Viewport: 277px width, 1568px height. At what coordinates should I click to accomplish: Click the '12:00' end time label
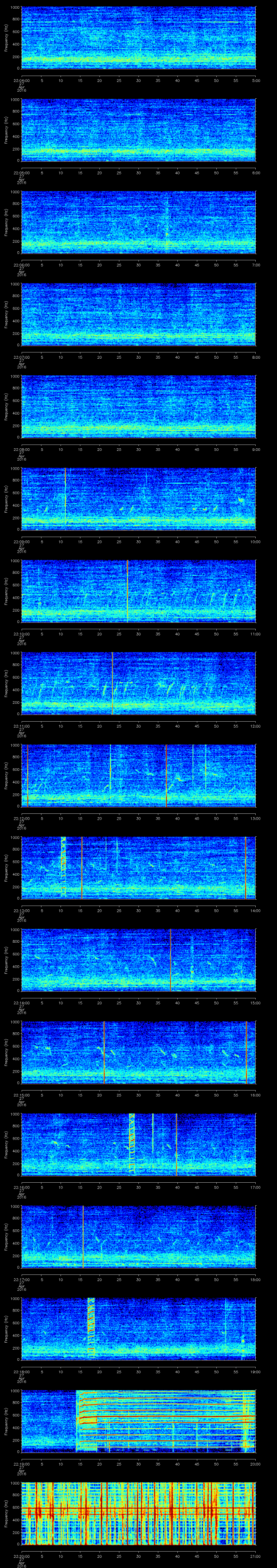point(255,726)
